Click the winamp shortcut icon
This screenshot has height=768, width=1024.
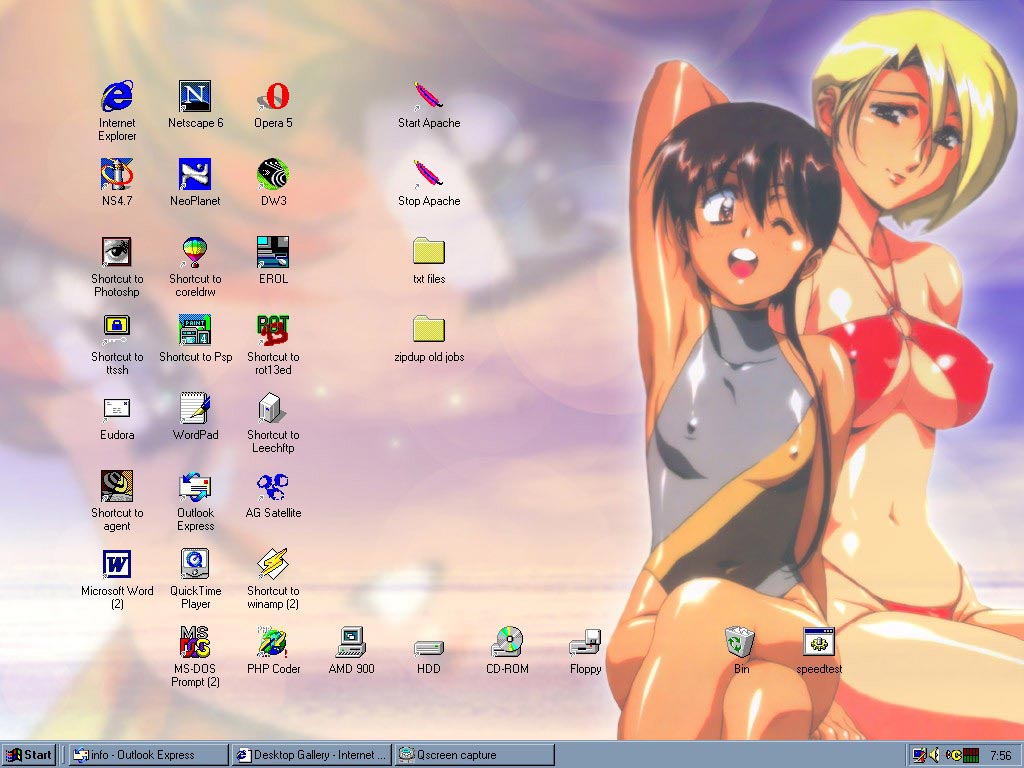273,565
